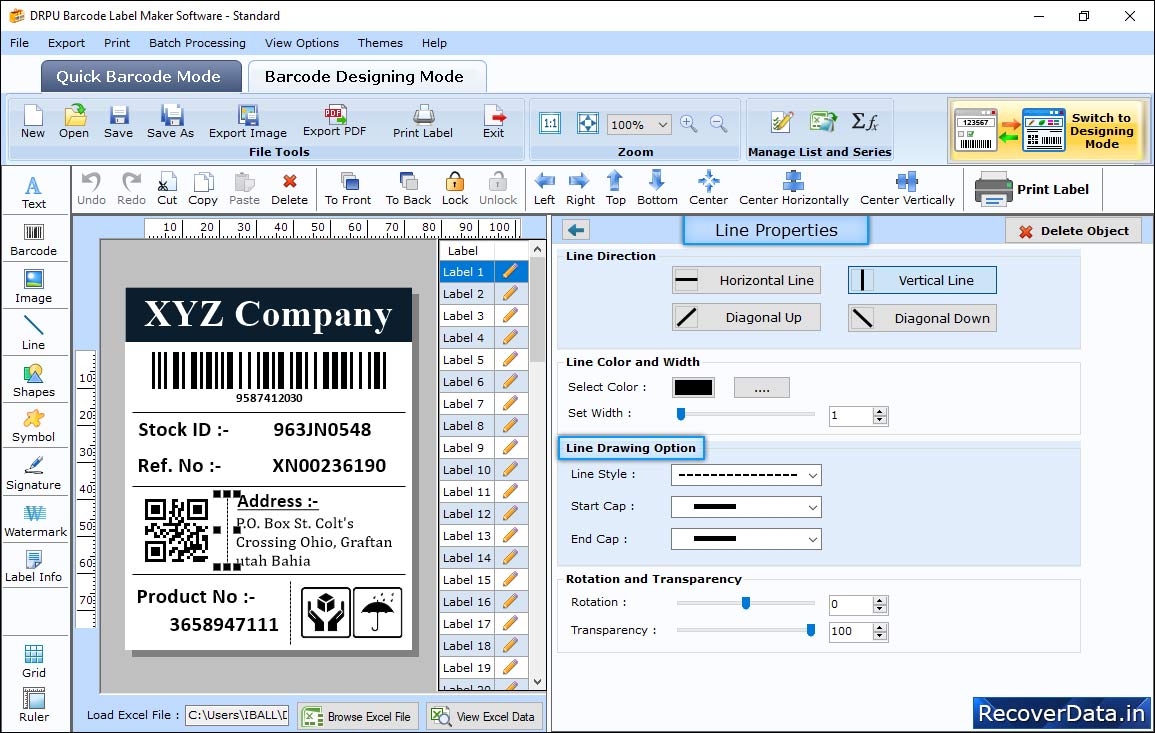Click the back arrow in Line Properties
This screenshot has width=1155, height=733.
click(576, 231)
